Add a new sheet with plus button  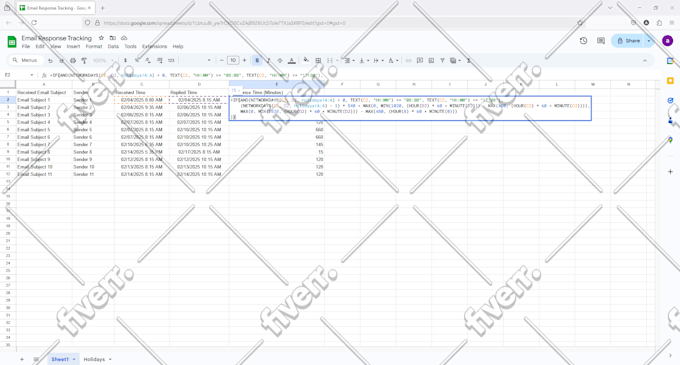[22, 359]
